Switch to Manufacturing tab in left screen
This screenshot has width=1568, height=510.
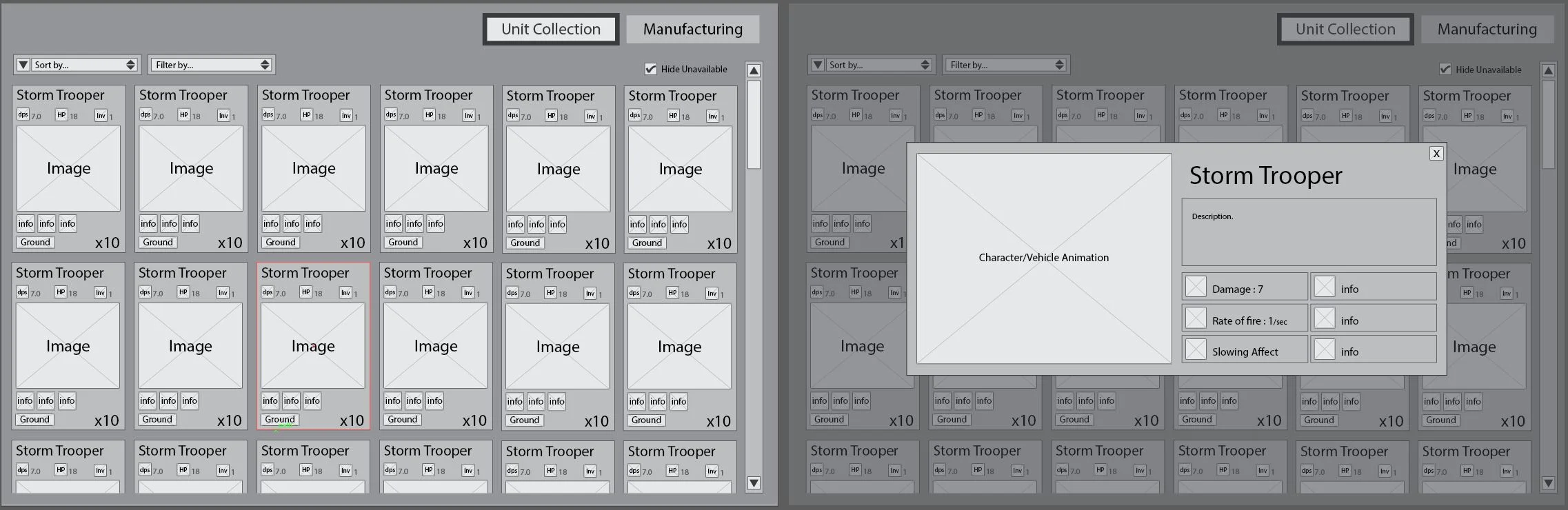(693, 30)
